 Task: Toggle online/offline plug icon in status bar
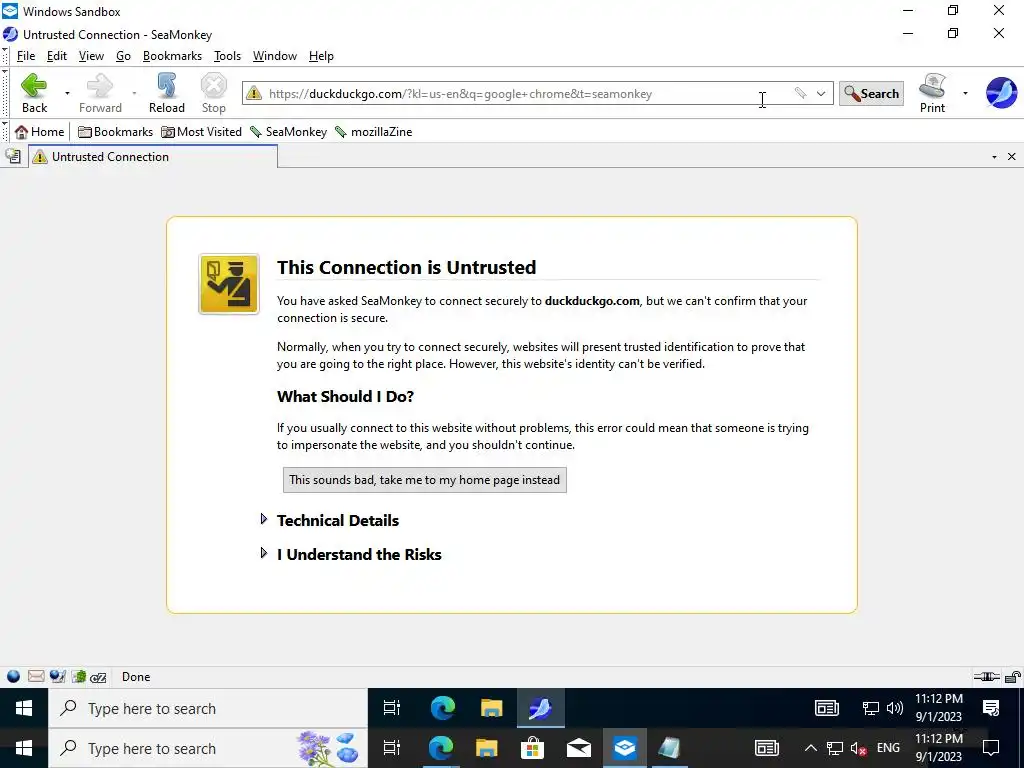pyautogui.click(x=986, y=677)
